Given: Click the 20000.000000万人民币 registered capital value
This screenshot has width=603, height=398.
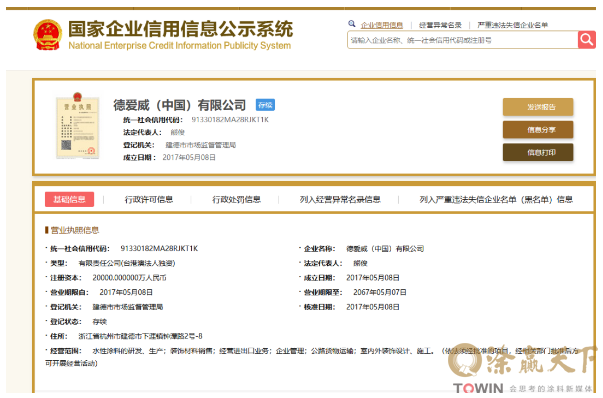Looking at the screenshot, I should 129,278.
